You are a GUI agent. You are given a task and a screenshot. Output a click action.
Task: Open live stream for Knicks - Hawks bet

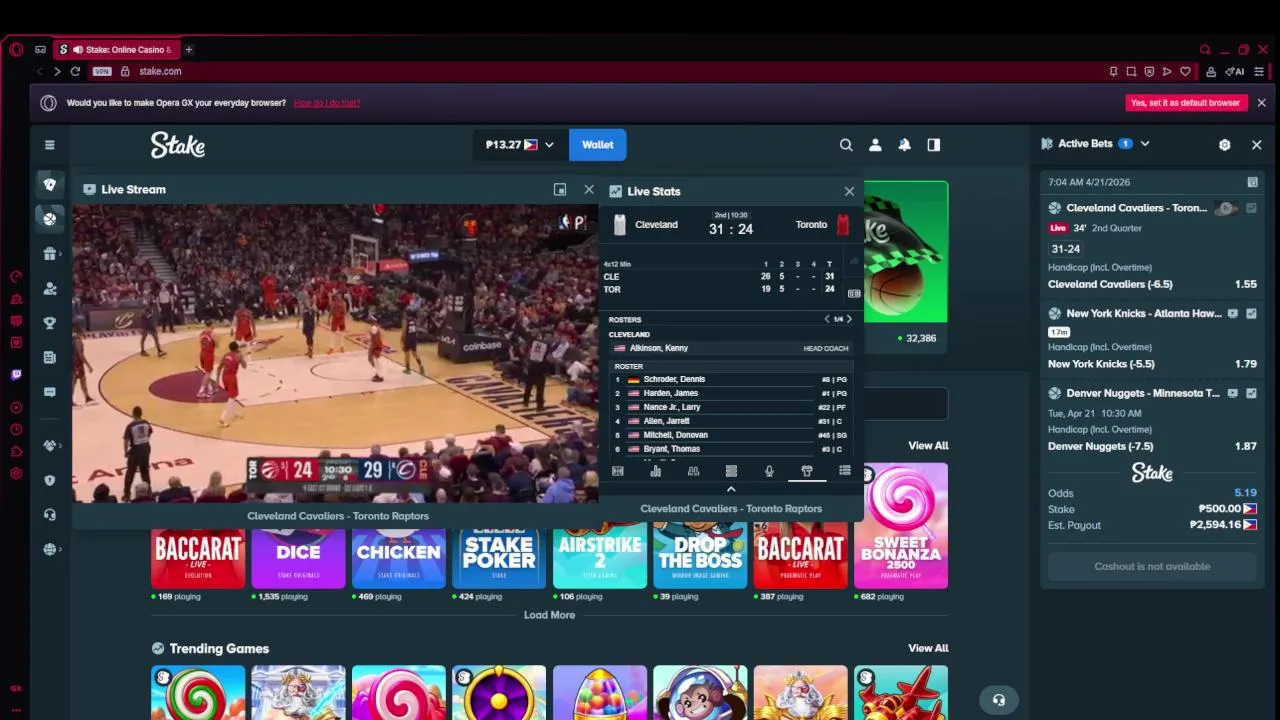click(x=1233, y=313)
